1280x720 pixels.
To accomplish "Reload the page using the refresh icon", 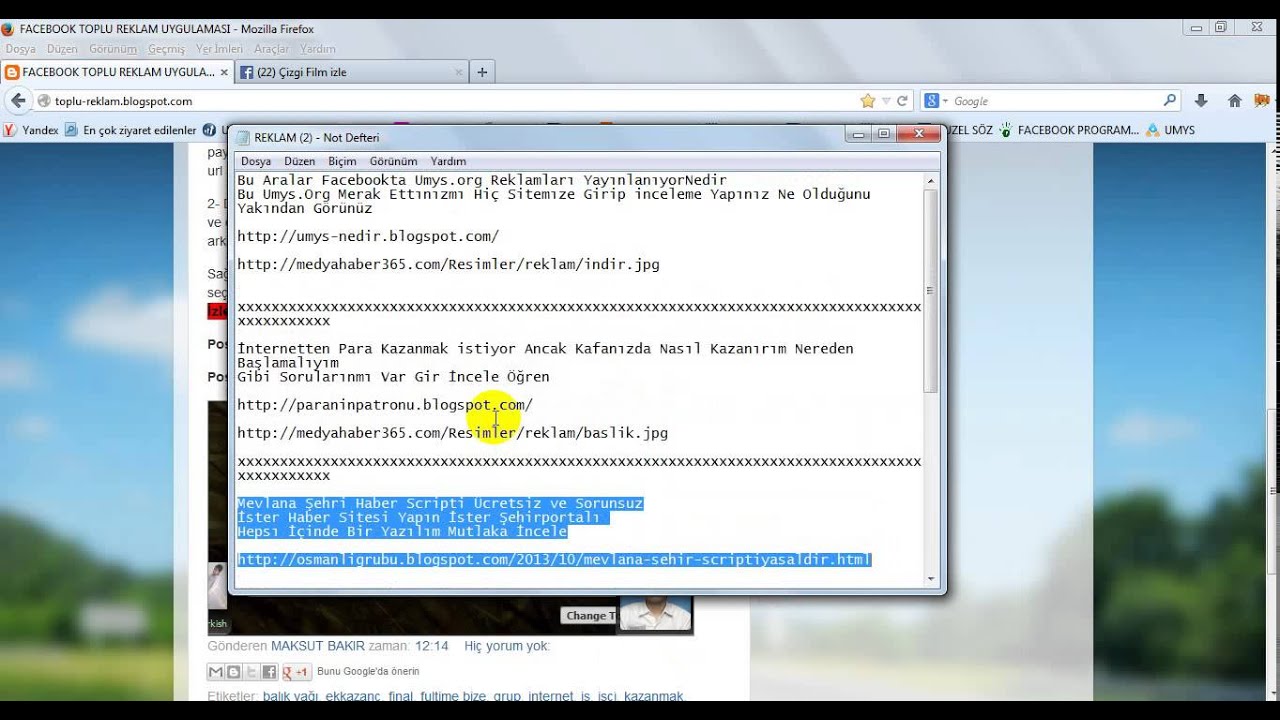I will tap(902, 101).
